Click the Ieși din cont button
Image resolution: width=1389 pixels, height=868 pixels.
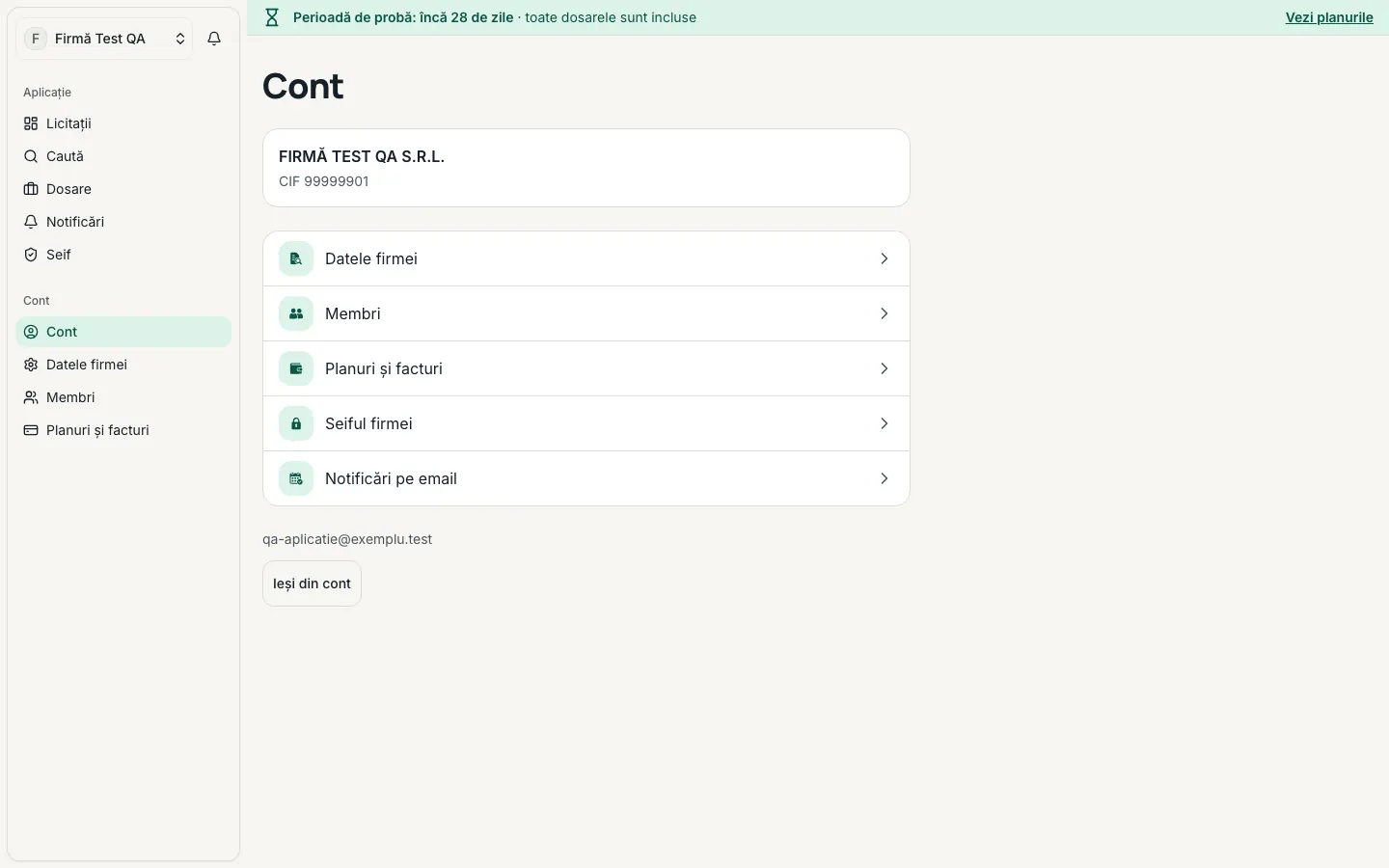pos(312,583)
